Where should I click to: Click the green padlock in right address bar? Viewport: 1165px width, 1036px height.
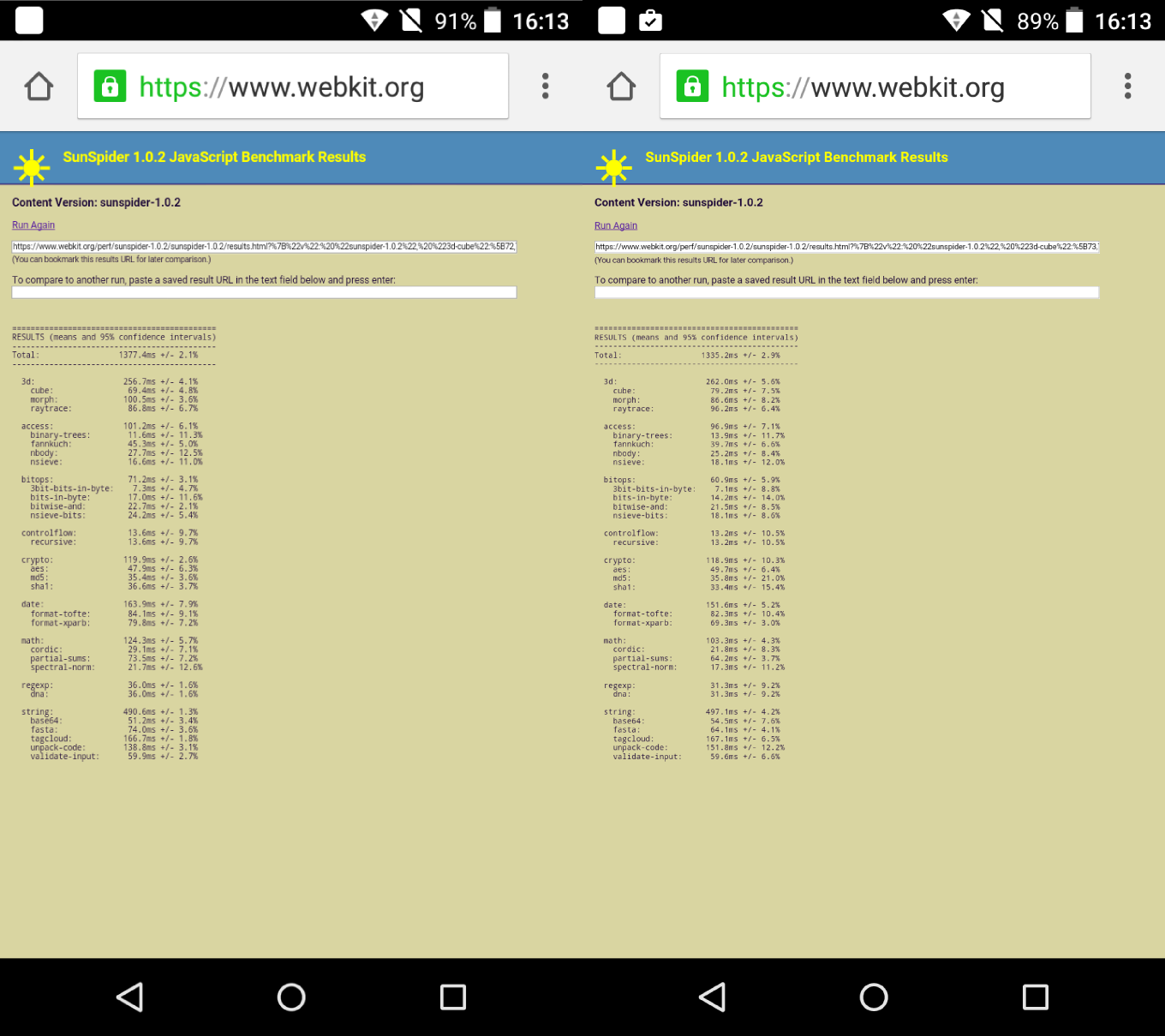pos(692,86)
